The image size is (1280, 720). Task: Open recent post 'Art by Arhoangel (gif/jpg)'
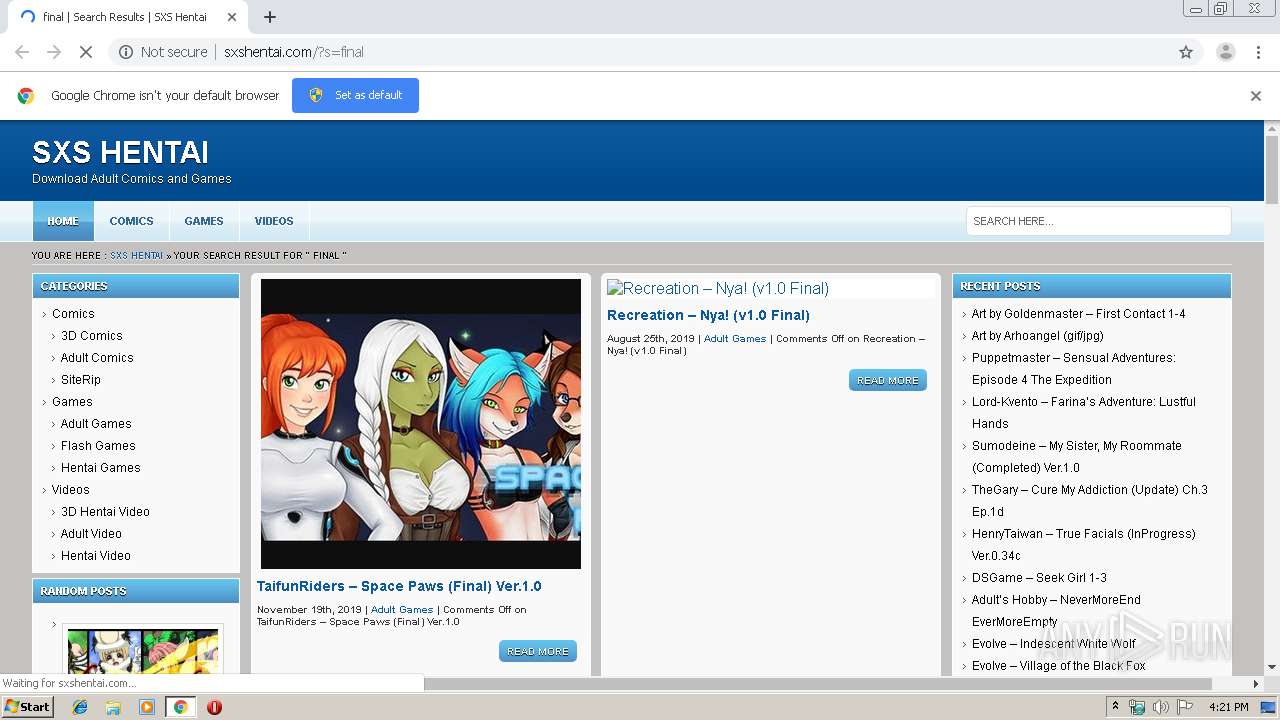[1038, 336]
